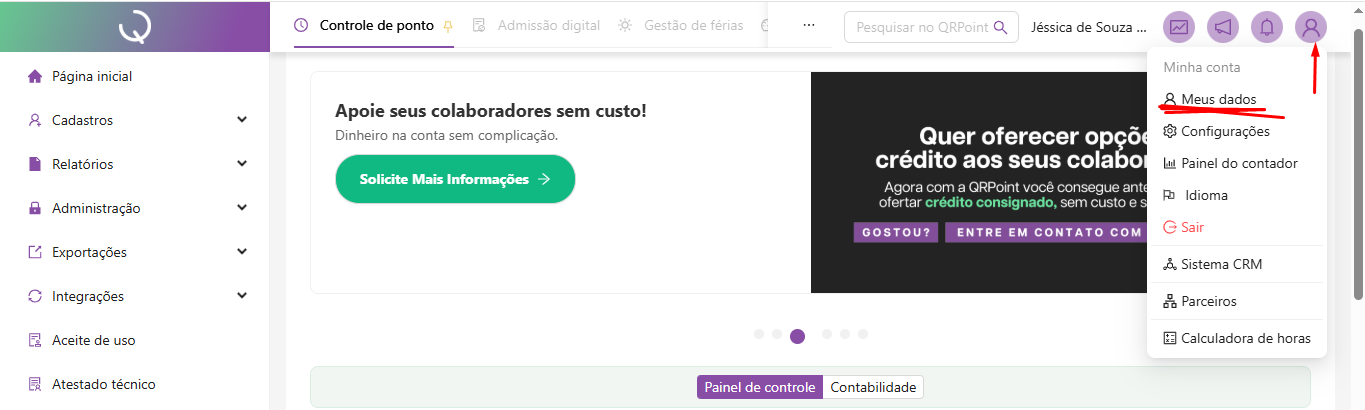Open Meus dados from account menu
The image size is (1365, 410).
[x=1218, y=99]
